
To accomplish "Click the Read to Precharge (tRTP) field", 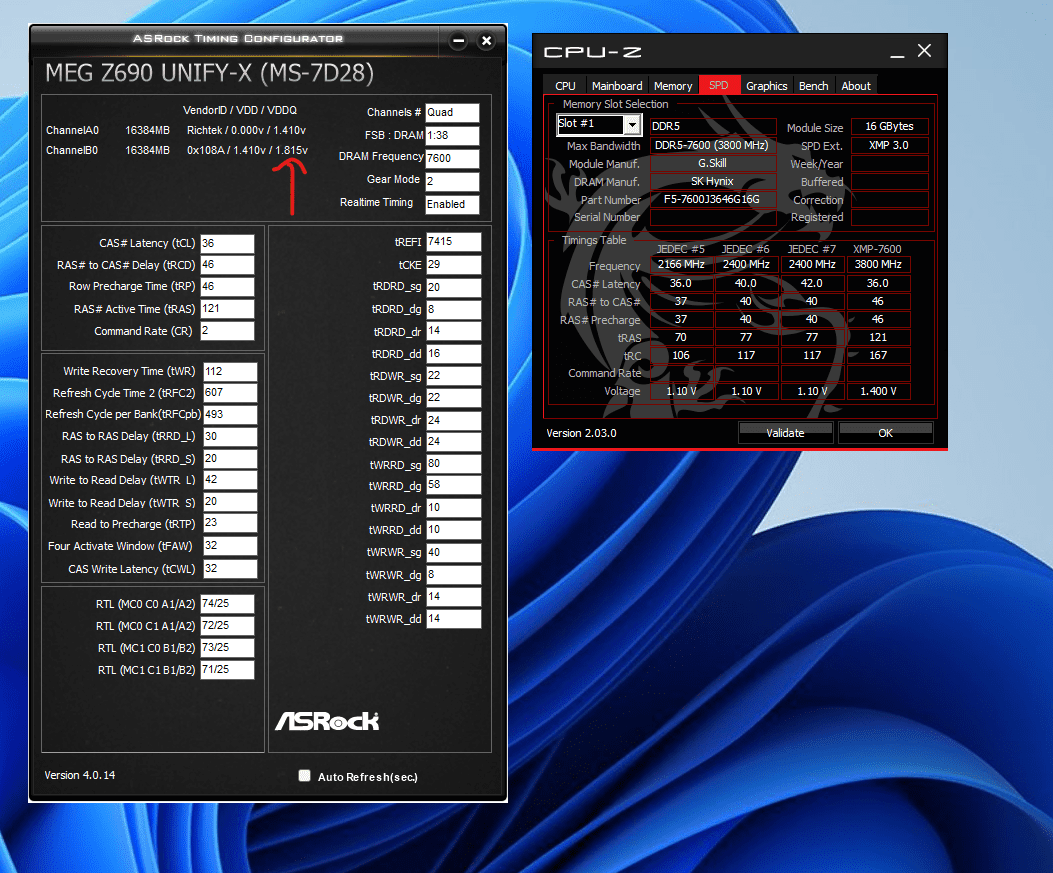I will pos(230,522).
